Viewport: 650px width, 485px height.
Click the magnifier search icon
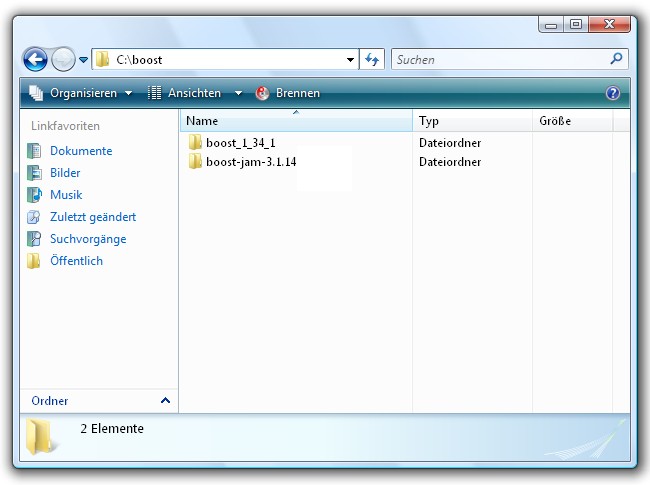pyautogui.click(x=616, y=59)
